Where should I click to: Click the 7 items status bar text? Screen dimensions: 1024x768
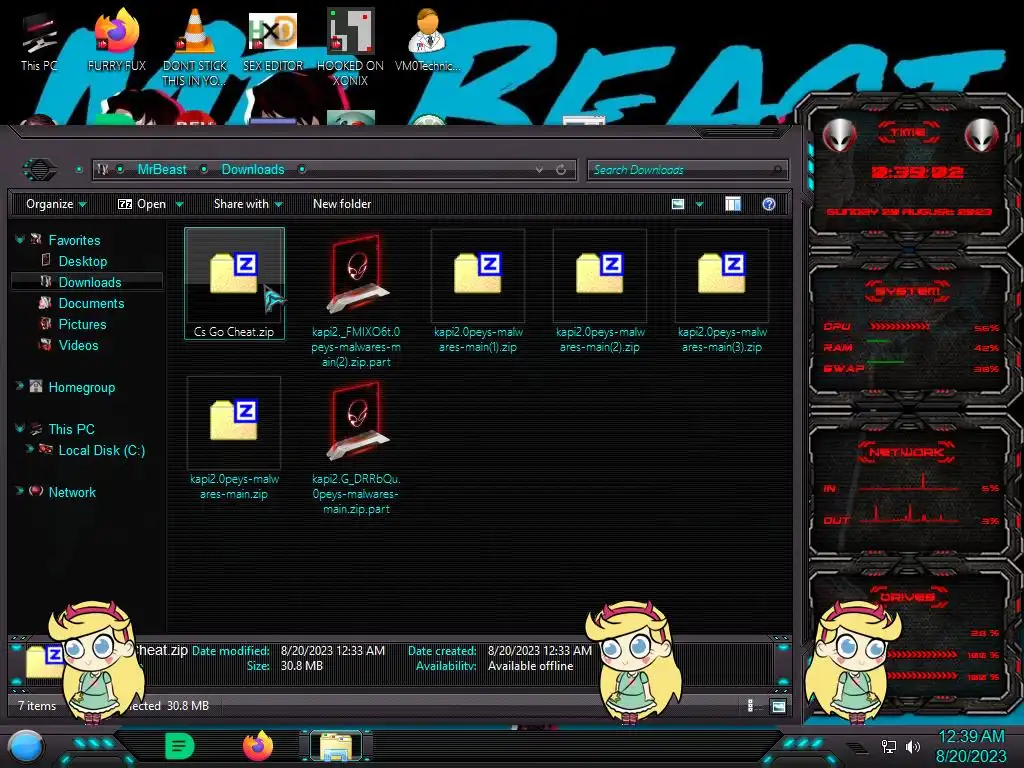tap(37, 706)
